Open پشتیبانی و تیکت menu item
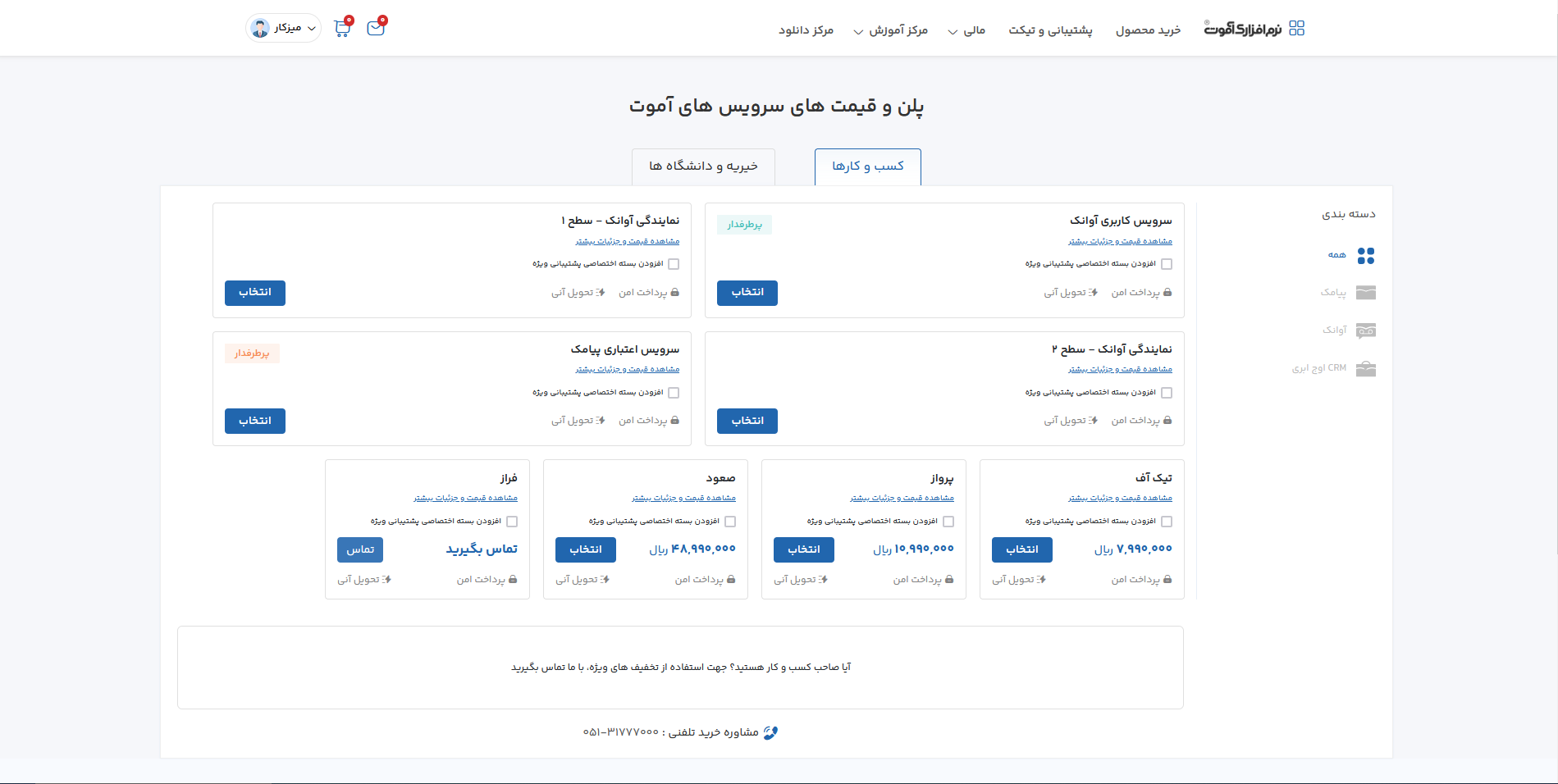Image resolution: width=1558 pixels, height=784 pixels. pyautogui.click(x=1050, y=30)
